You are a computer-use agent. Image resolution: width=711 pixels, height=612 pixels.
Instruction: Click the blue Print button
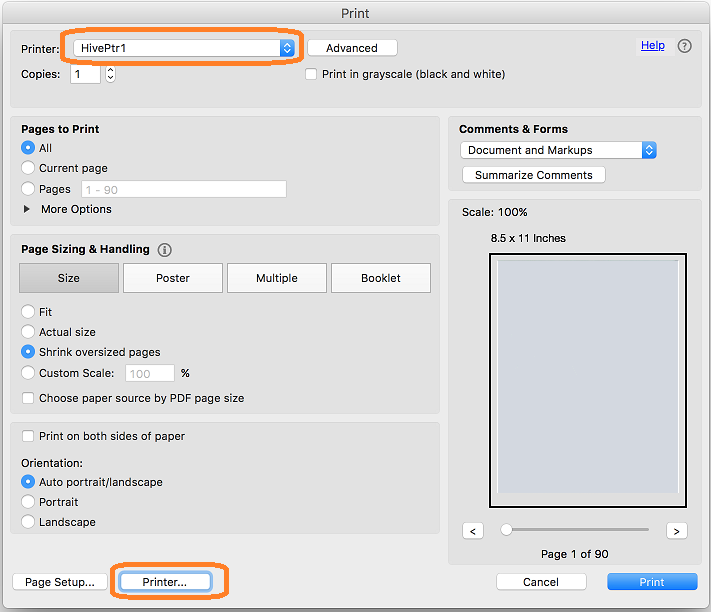[652, 582]
